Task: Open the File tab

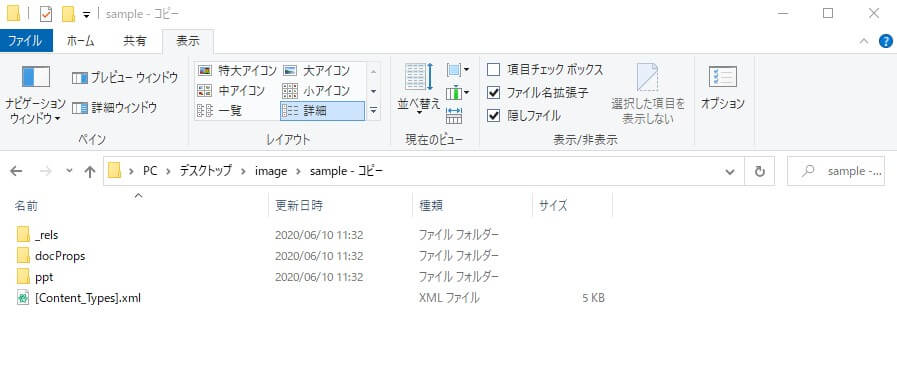Action: pos(26,41)
